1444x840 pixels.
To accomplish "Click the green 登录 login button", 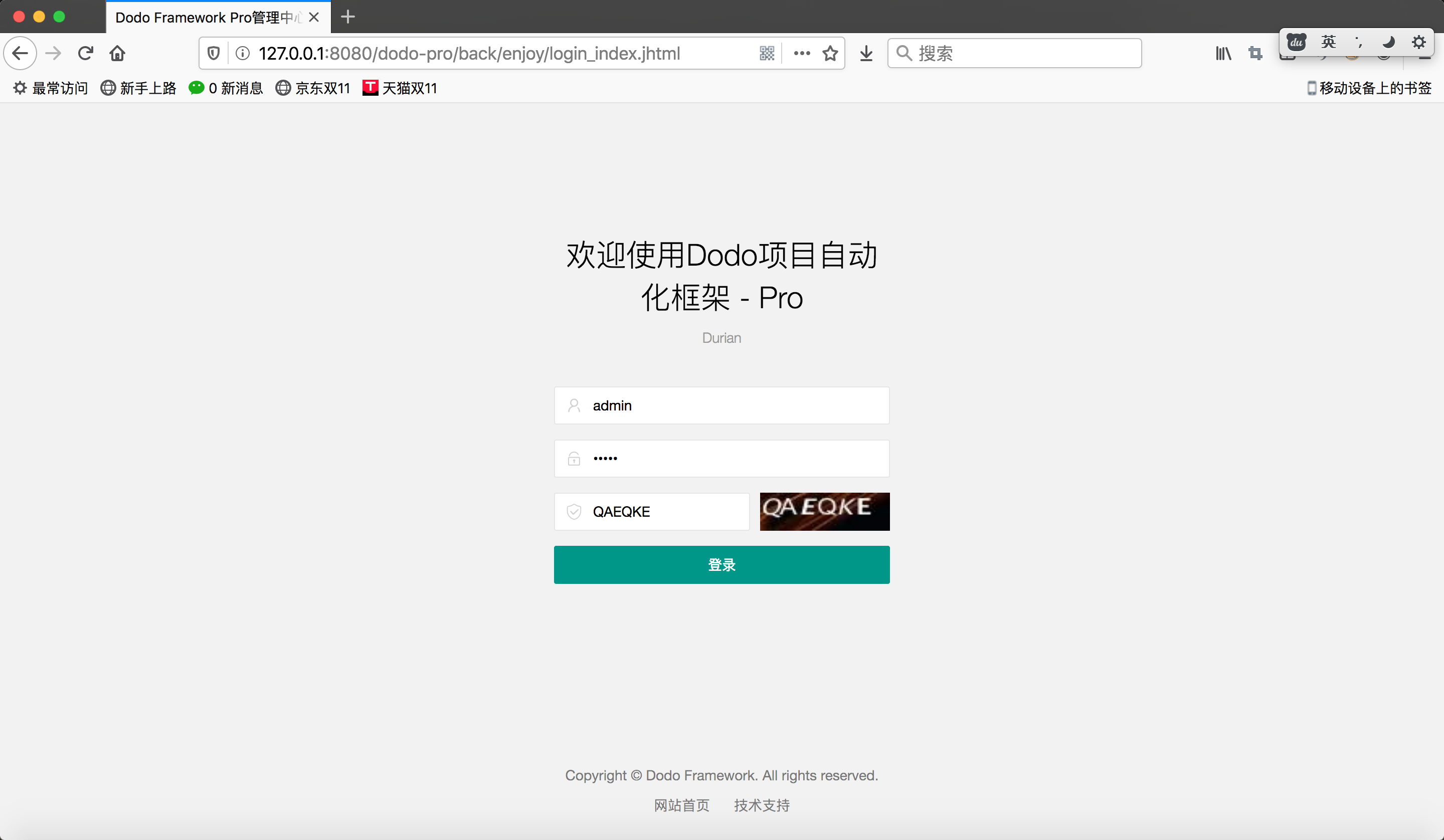I will pyautogui.click(x=722, y=565).
